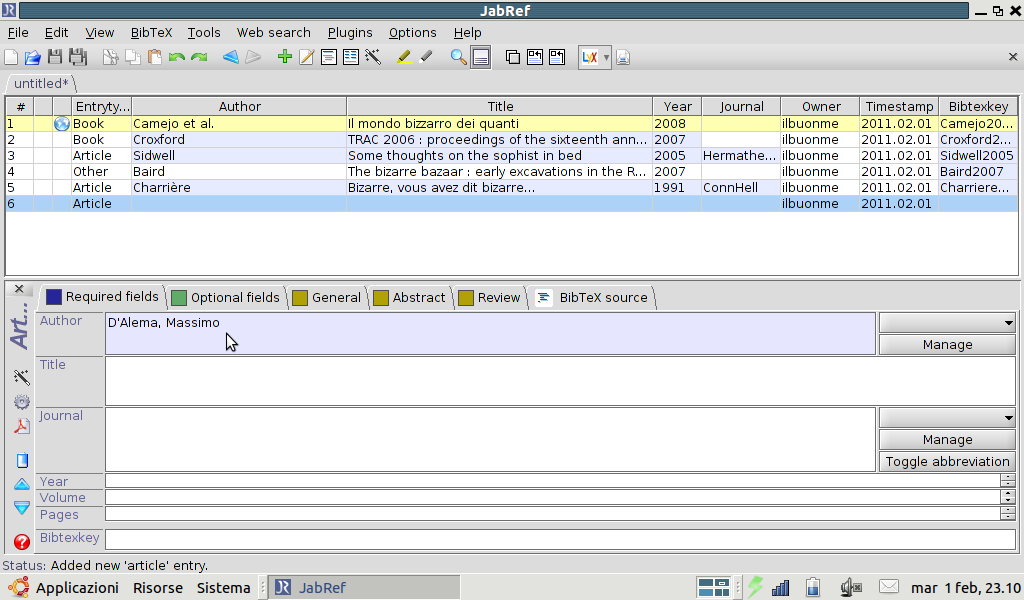Redo with the green right-curved arrow
This screenshot has width=1024, height=600.
(x=199, y=57)
